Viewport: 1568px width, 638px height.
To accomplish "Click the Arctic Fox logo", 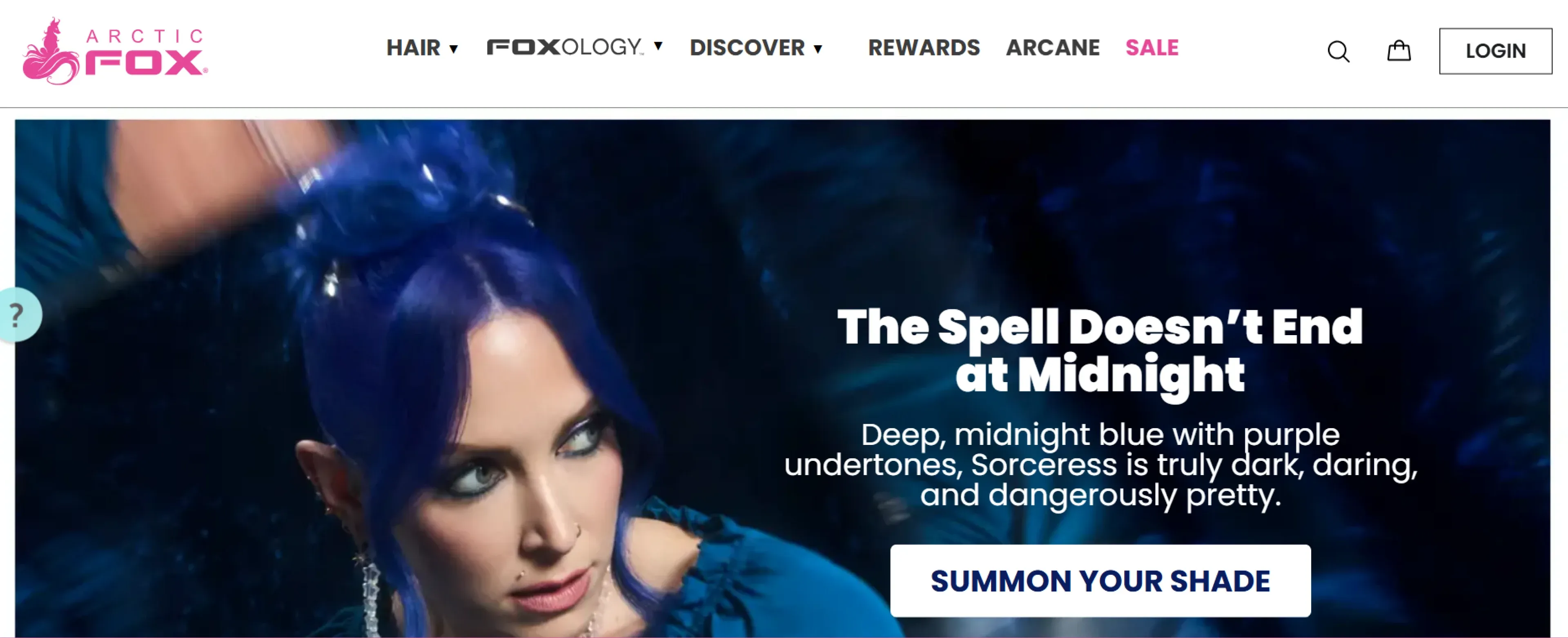I will (x=115, y=51).
